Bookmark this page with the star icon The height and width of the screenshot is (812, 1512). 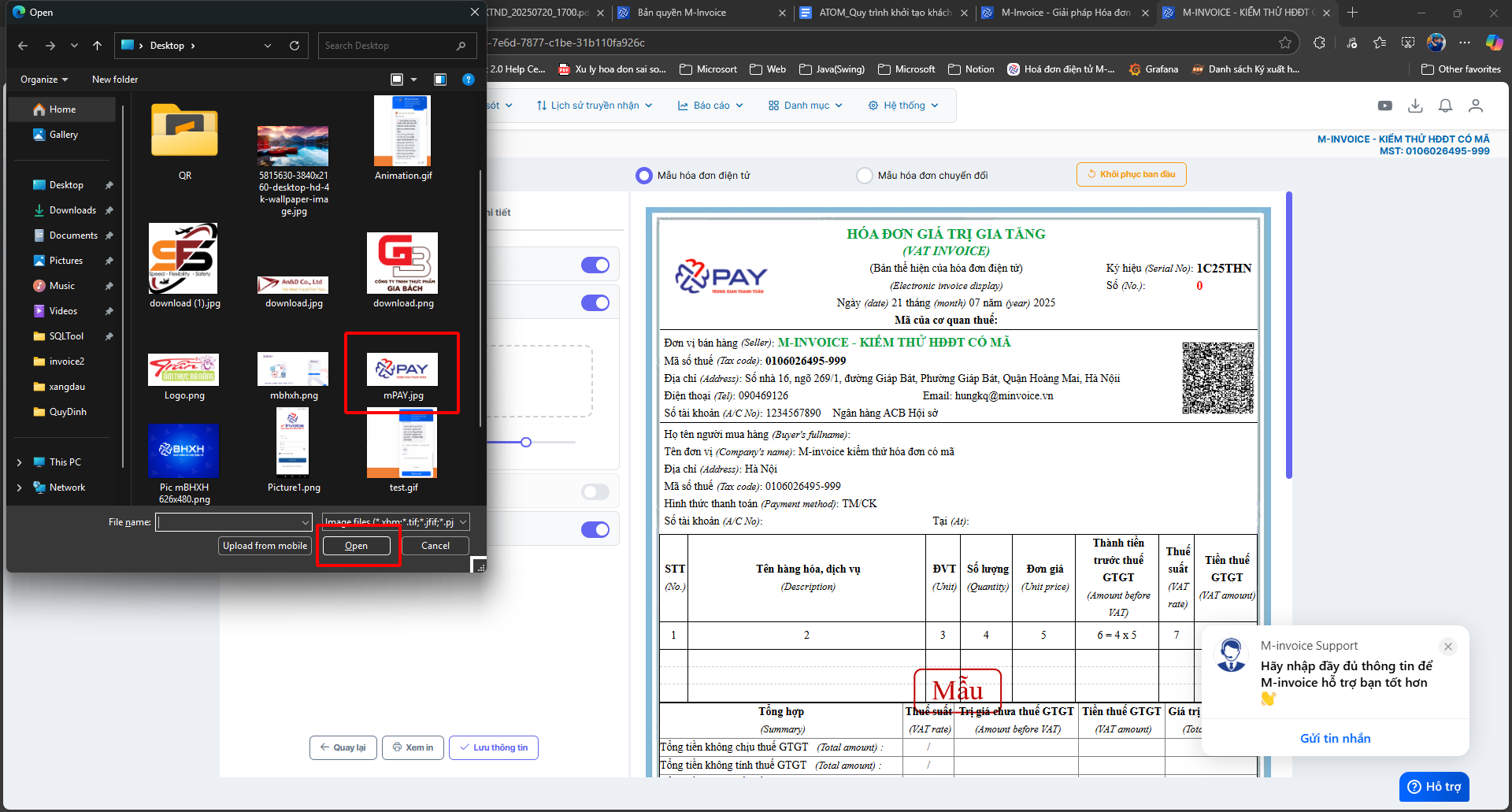1285,43
